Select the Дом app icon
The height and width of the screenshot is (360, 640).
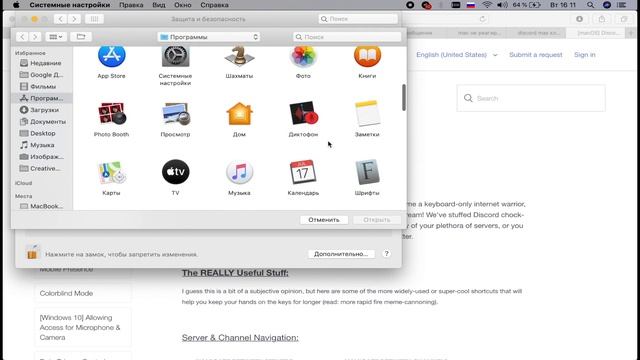(240, 113)
